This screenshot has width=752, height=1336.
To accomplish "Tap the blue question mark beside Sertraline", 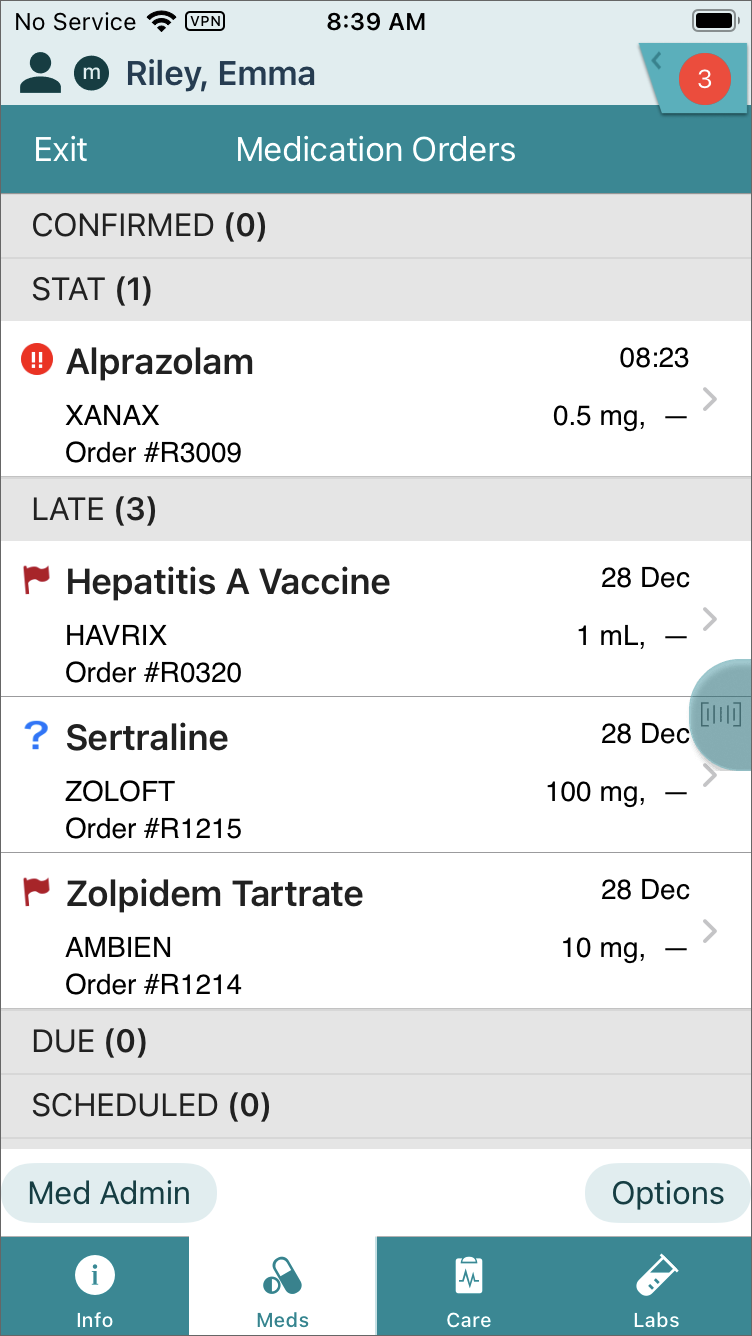I will pyautogui.click(x=36, y=737).
